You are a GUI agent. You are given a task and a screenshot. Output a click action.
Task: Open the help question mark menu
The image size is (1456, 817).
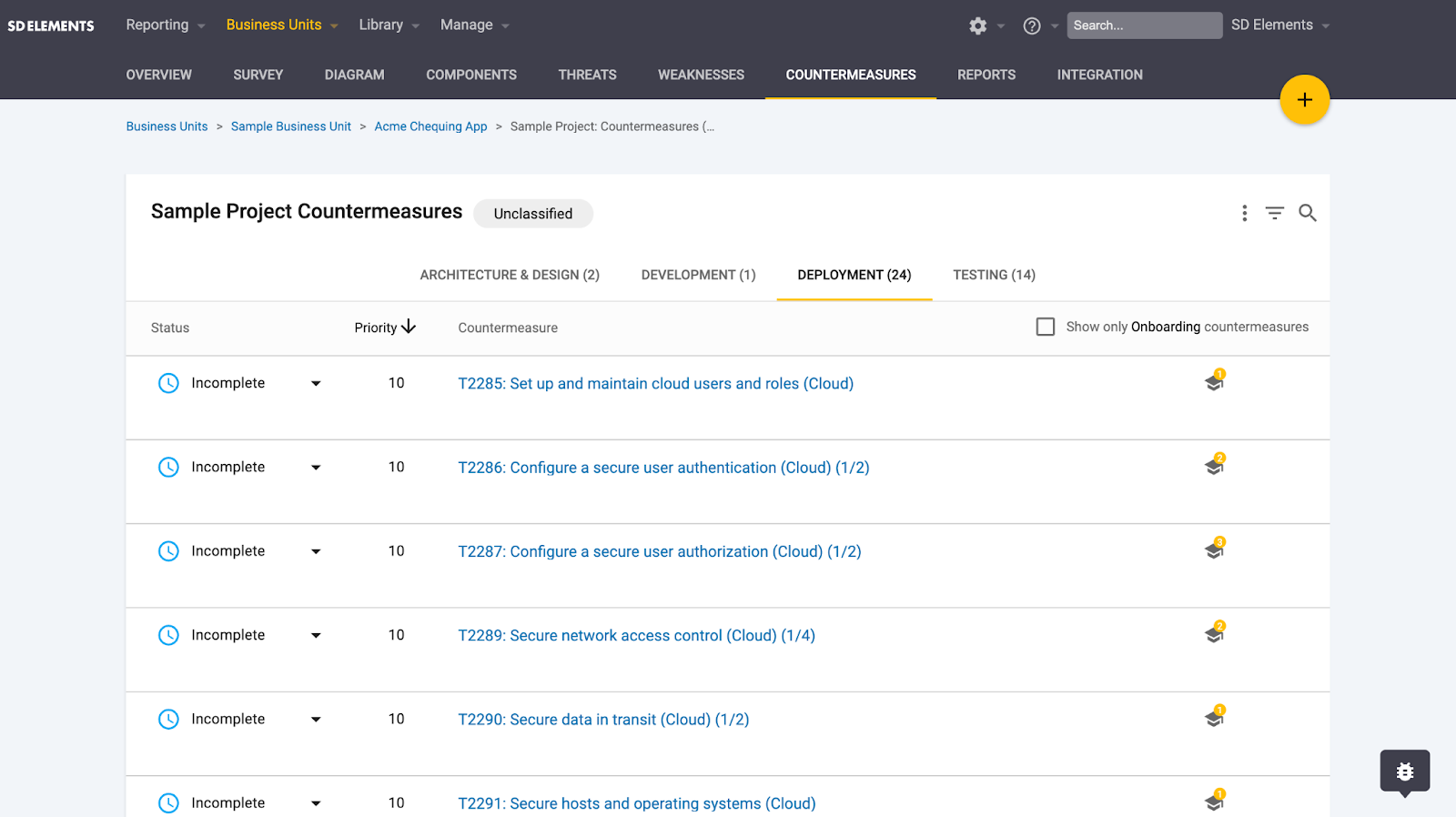pyautogui.click(x=1032, y=25)
